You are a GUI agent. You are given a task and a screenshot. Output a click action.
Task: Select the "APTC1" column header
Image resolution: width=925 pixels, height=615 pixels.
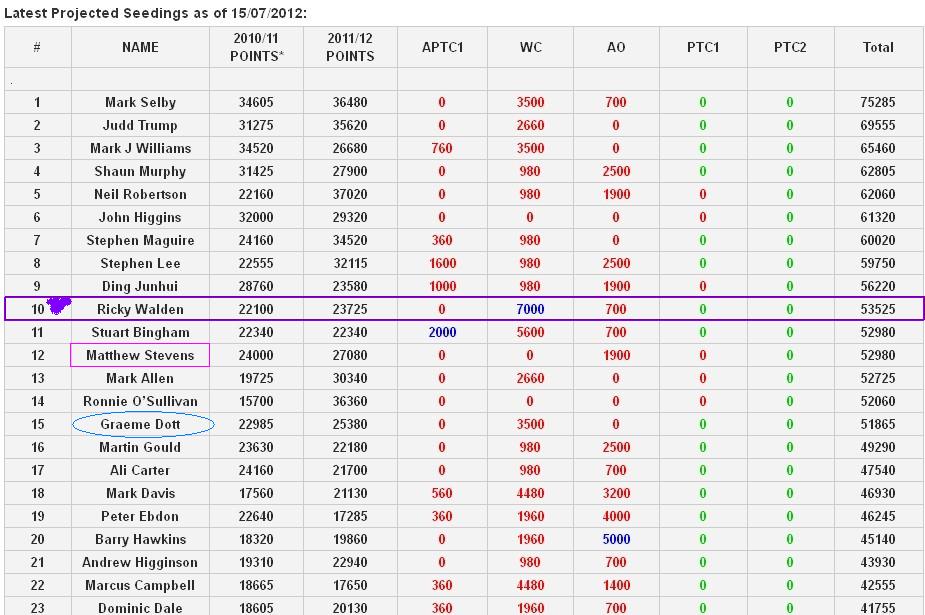tap(442, 47)
